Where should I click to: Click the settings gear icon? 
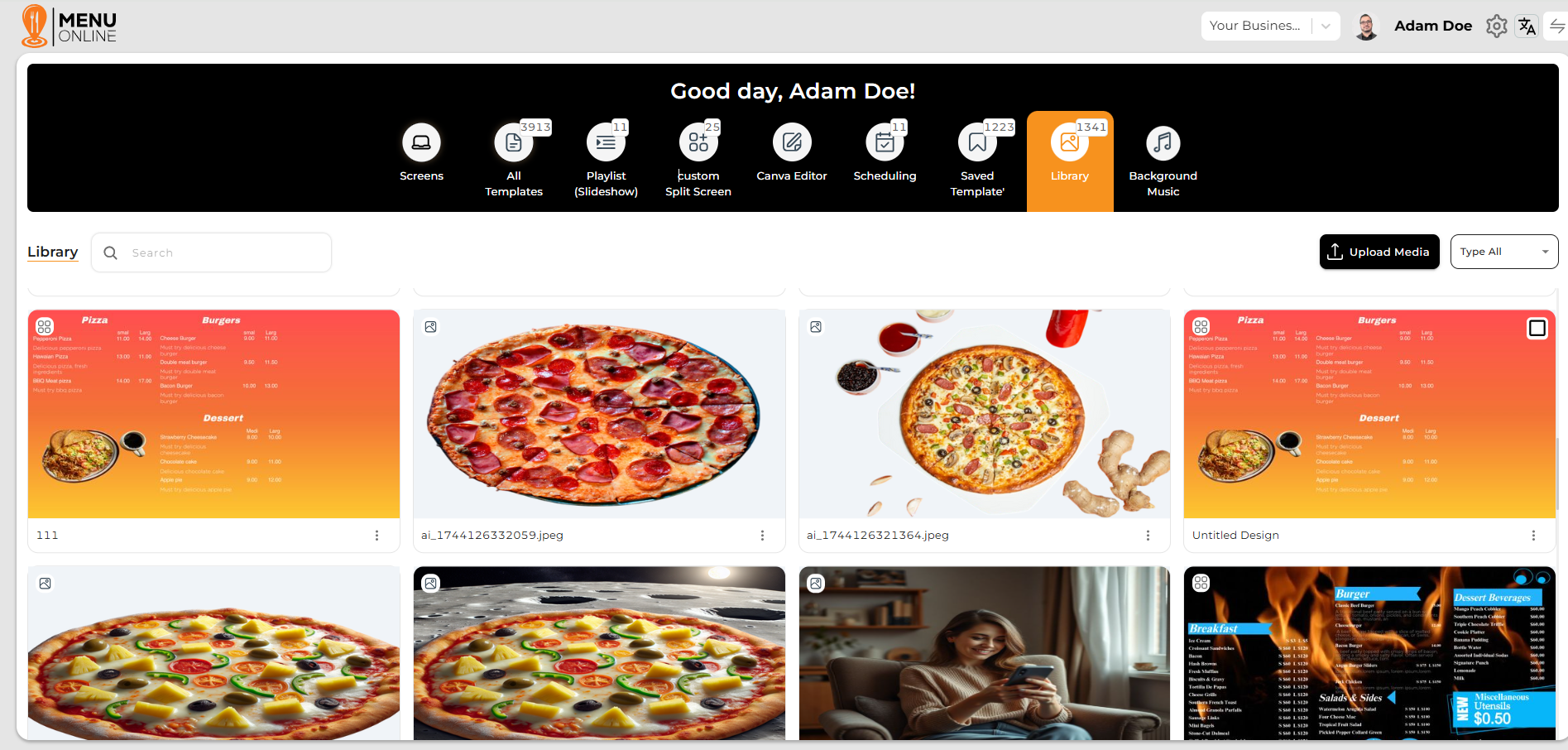click(x=1496, y=26)
